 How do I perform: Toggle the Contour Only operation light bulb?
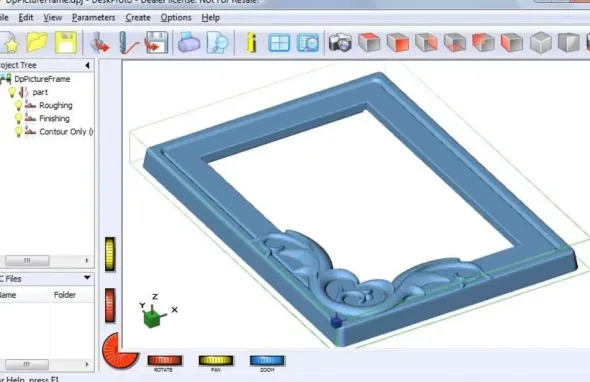(x=18, y=132)
